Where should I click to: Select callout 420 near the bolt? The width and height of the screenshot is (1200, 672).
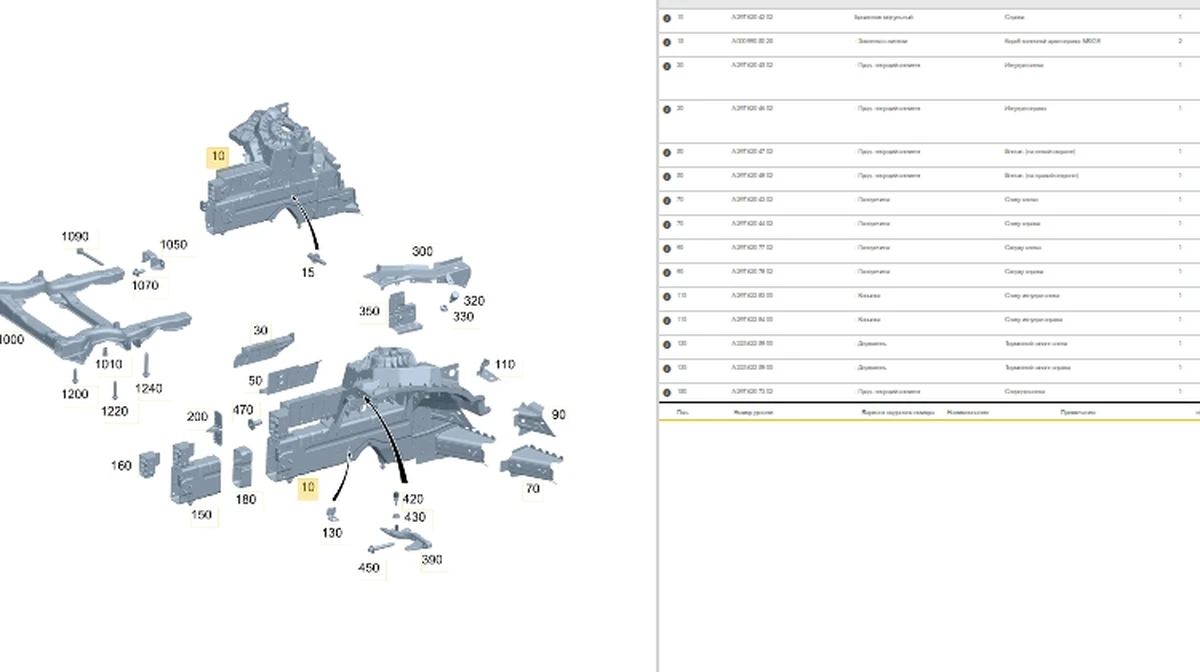click(412, 499)
